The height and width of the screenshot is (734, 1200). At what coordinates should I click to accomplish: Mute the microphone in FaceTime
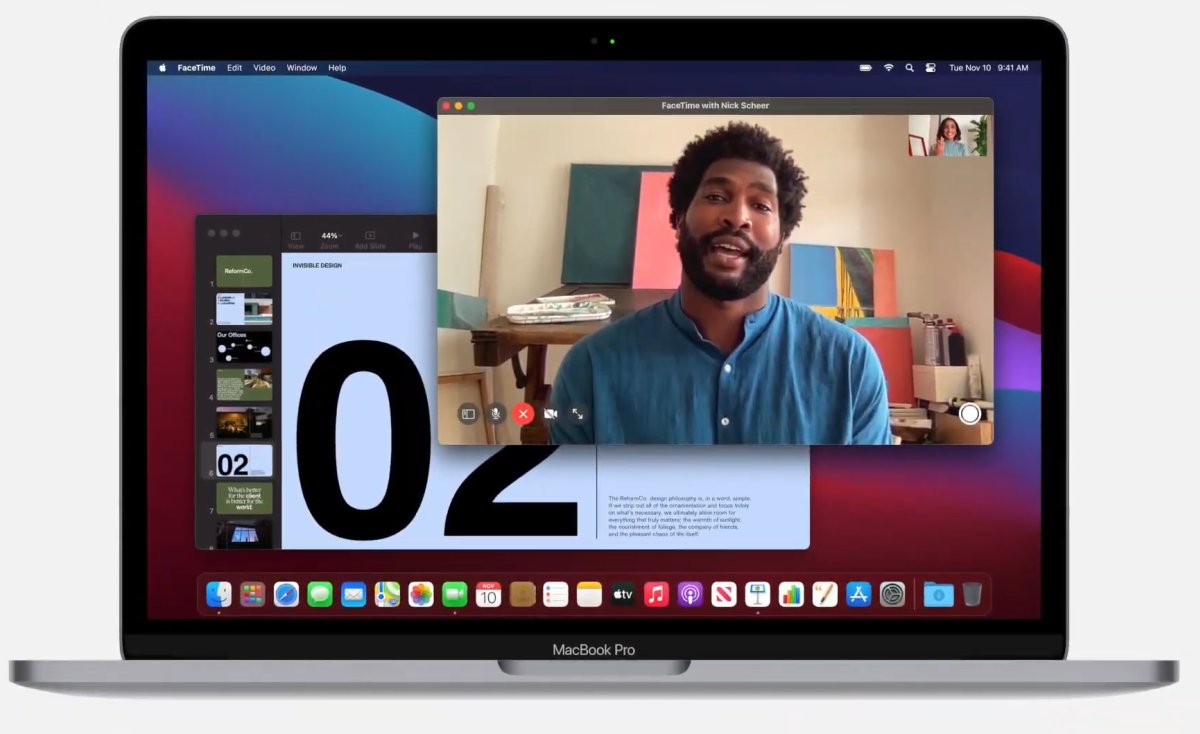[497, 413]
